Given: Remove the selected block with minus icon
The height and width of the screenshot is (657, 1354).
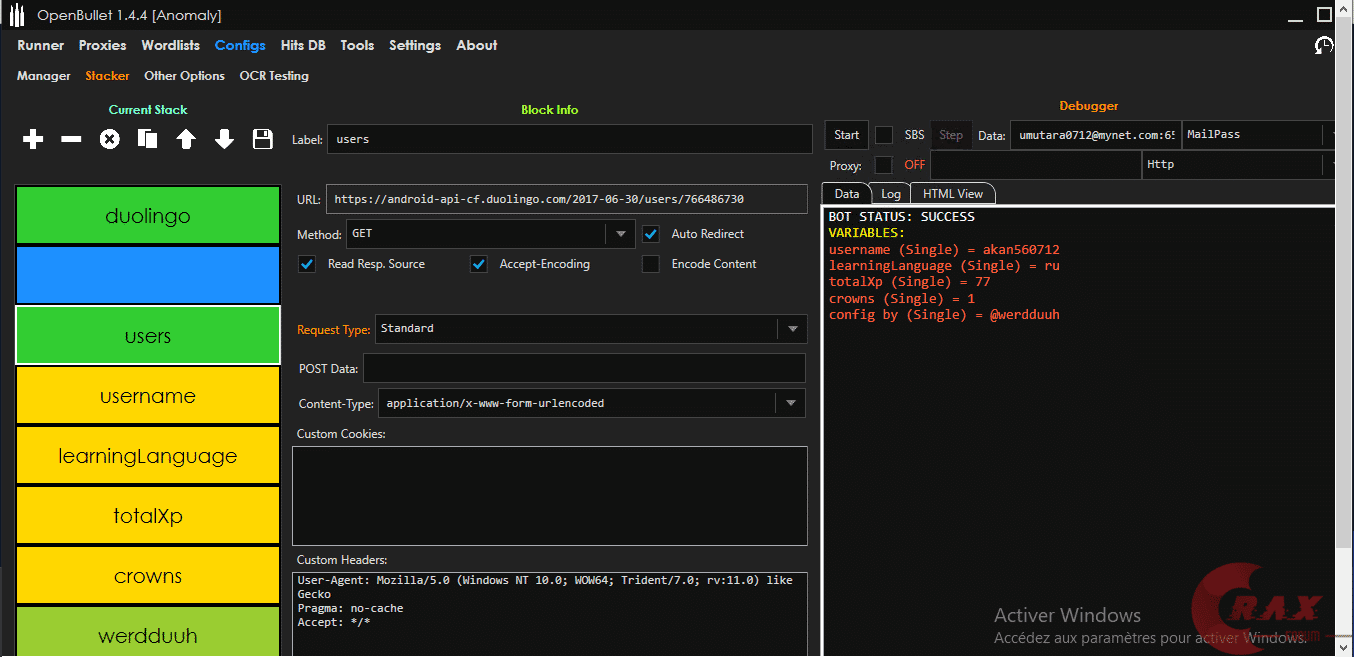Looking at the screenshot, I should pos(71,140).
